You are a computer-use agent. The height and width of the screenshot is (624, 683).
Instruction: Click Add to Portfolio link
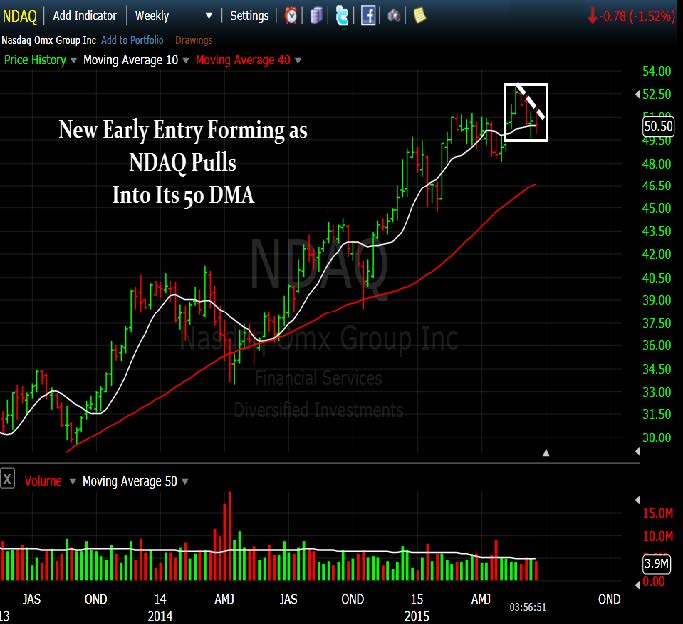pos(132,40)
